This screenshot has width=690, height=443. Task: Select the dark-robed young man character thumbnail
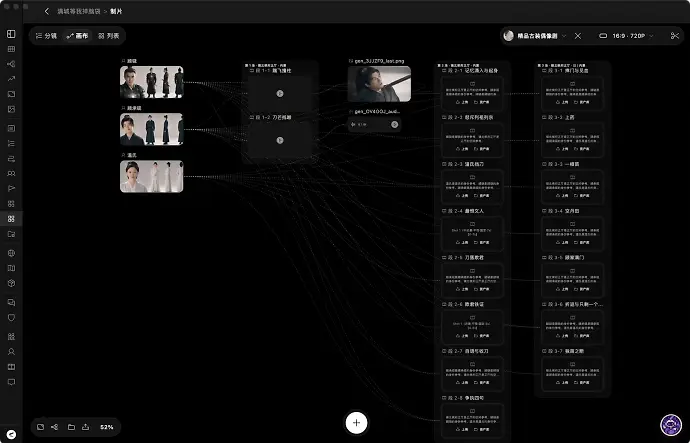click(x=152, y=129)
